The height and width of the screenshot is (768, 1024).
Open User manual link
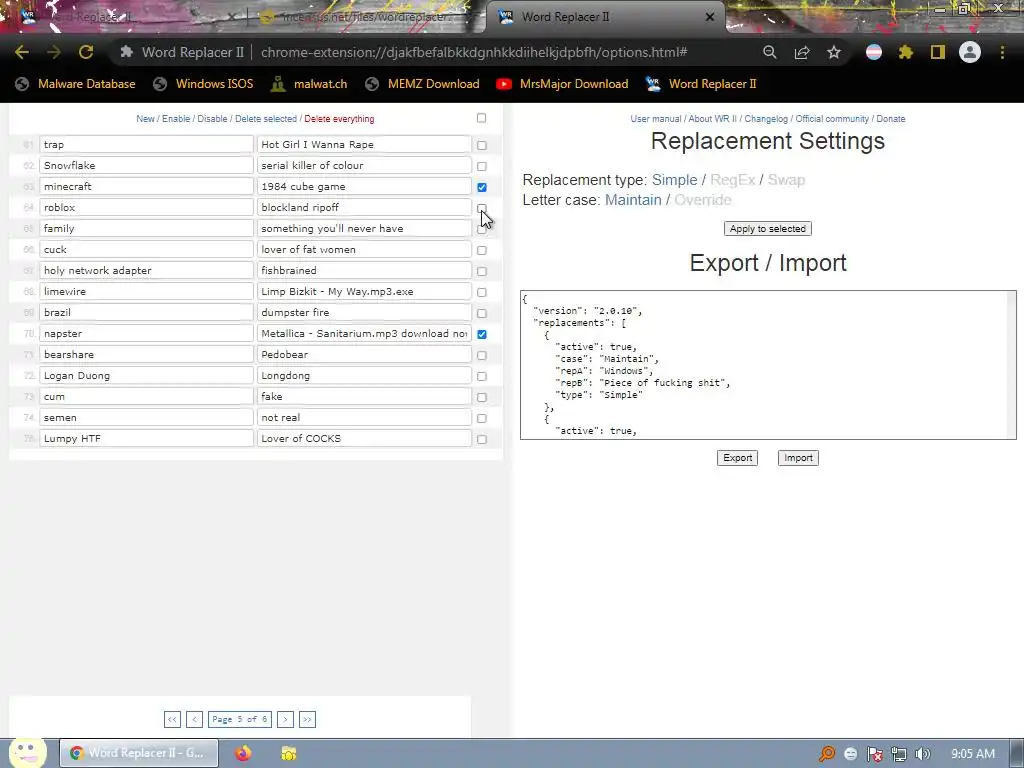pos(656,119)
